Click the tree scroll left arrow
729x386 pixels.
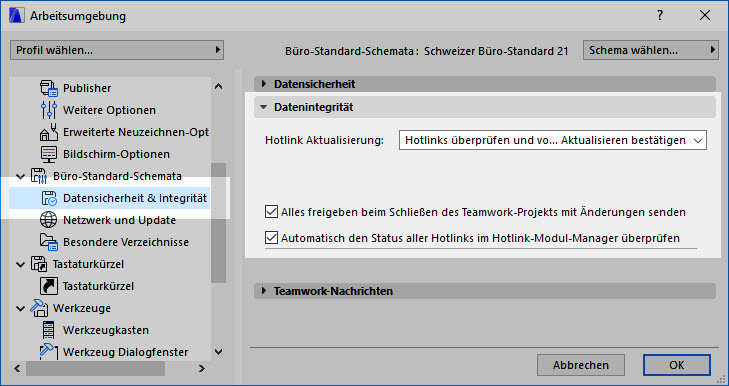17,368
